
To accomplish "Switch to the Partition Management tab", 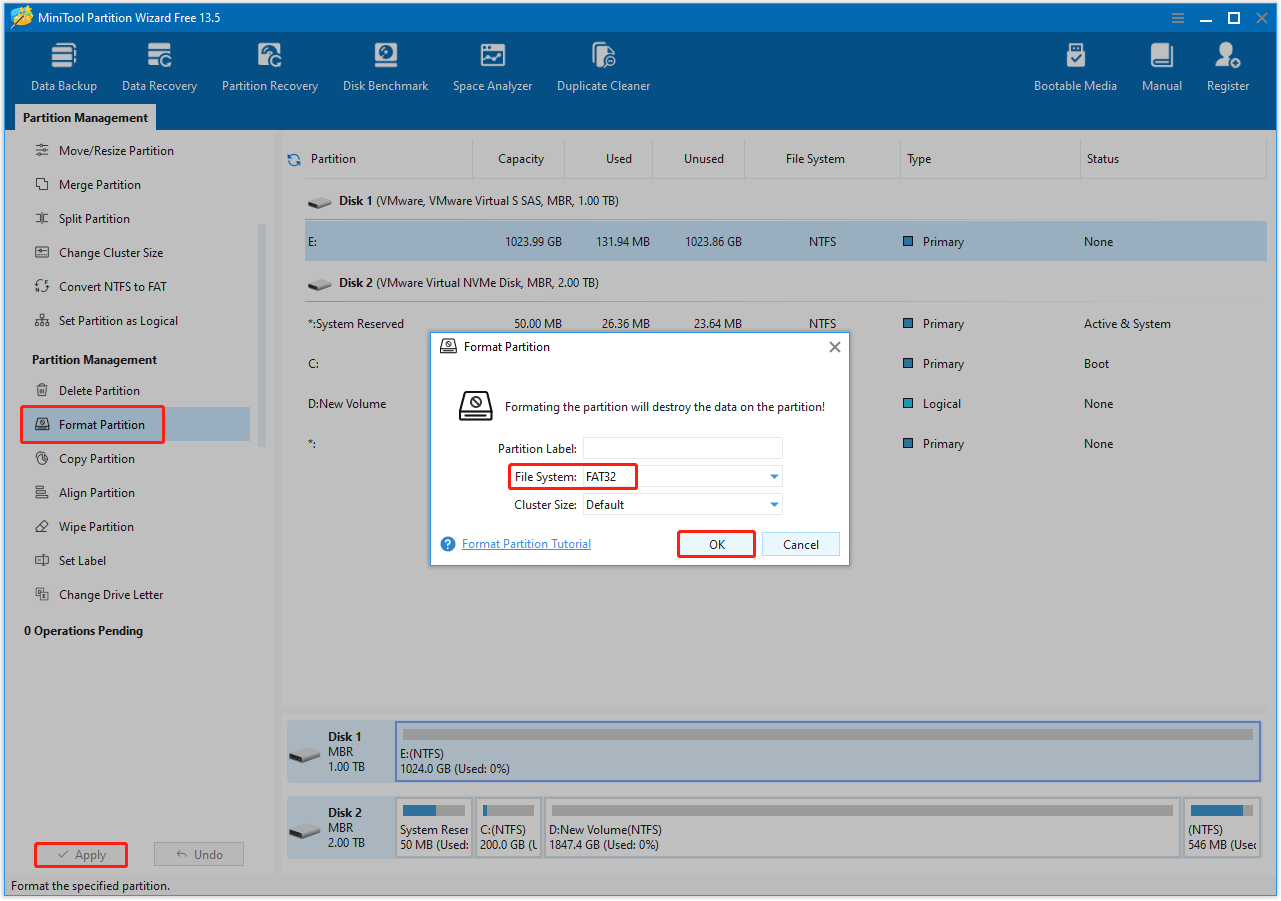I will (85, 117).
